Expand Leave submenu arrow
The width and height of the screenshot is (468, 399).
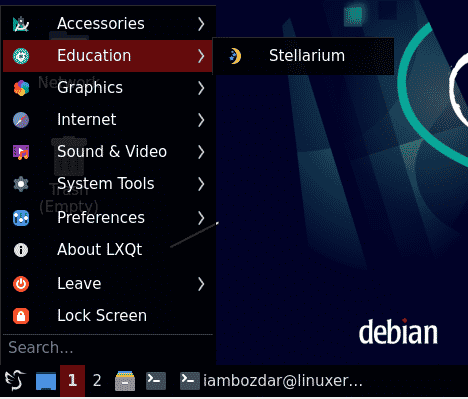pos(201,284)
